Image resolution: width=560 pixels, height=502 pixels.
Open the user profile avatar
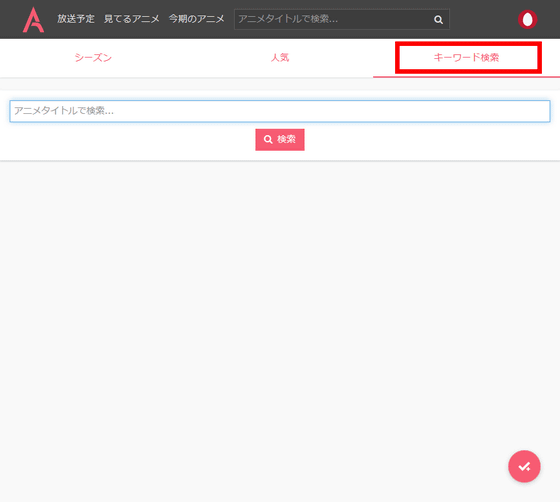pos(528,19)
